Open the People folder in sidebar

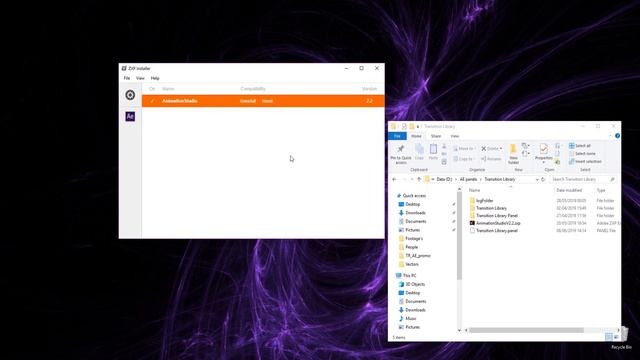(411, 247)
